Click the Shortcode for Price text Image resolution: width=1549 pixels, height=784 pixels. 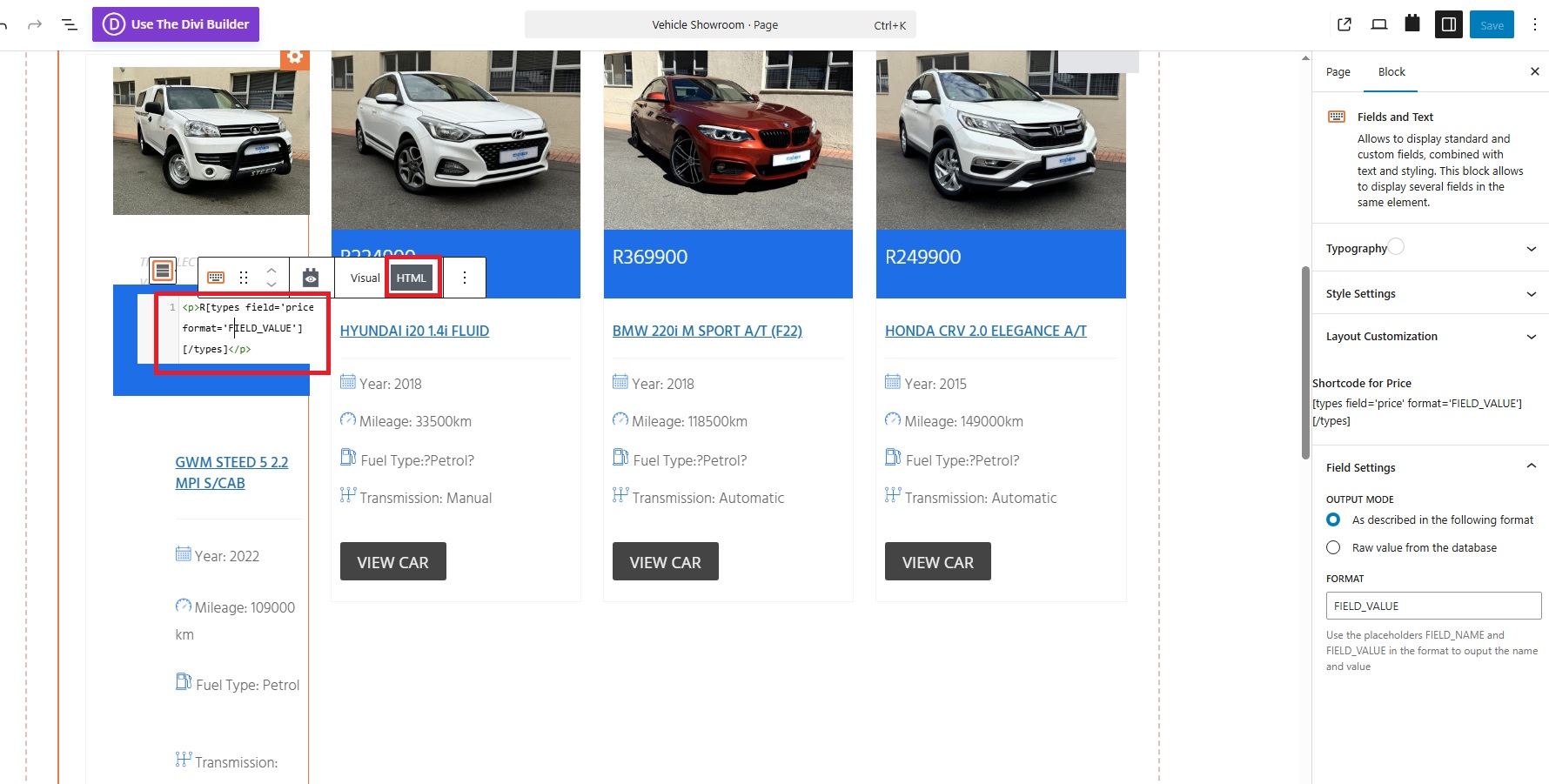(1362, 383)
